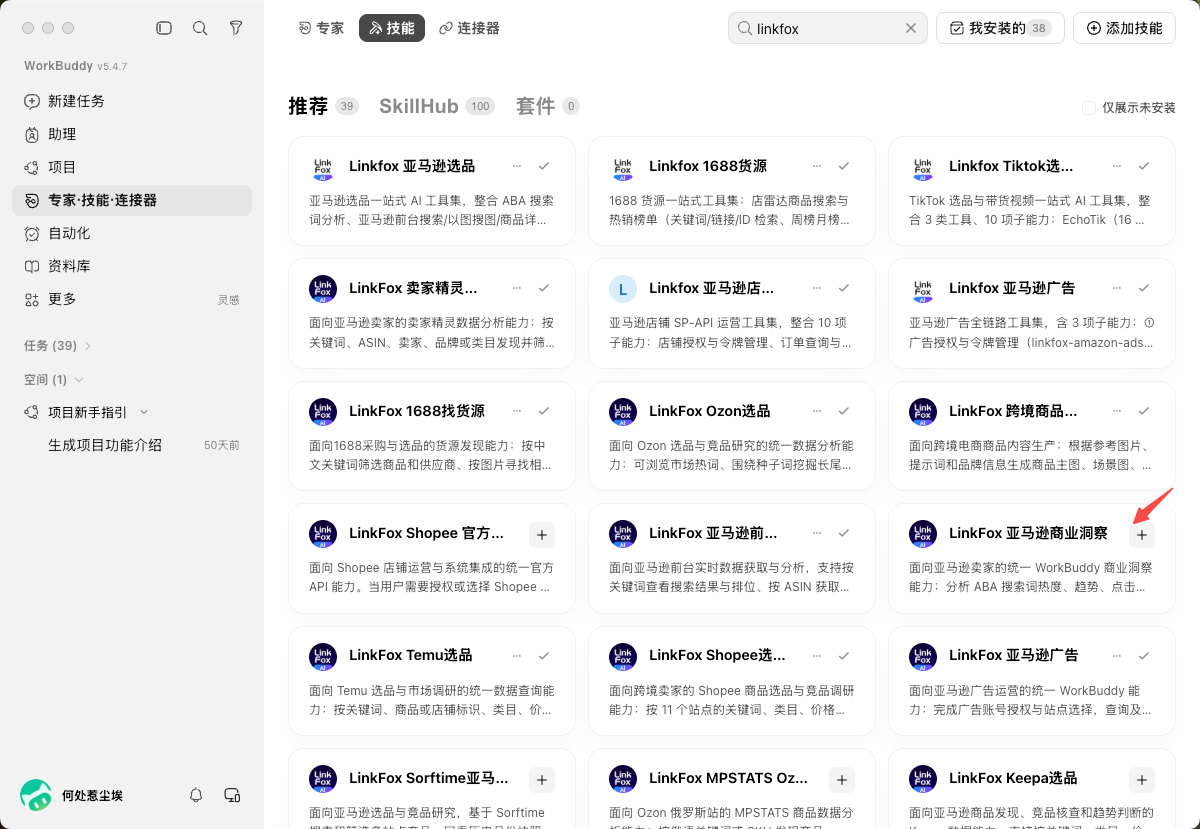Add the LinkFox 亚马逊商业洞察 skill
Screen dimensions: 1200x829
[1142, 535]
